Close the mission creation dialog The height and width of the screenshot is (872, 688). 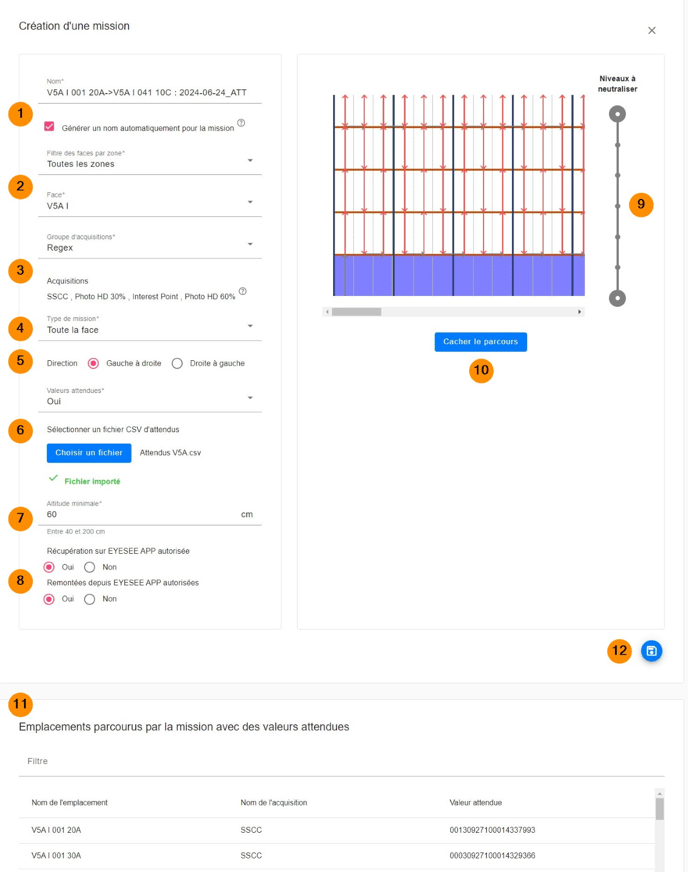pos(652,31)
